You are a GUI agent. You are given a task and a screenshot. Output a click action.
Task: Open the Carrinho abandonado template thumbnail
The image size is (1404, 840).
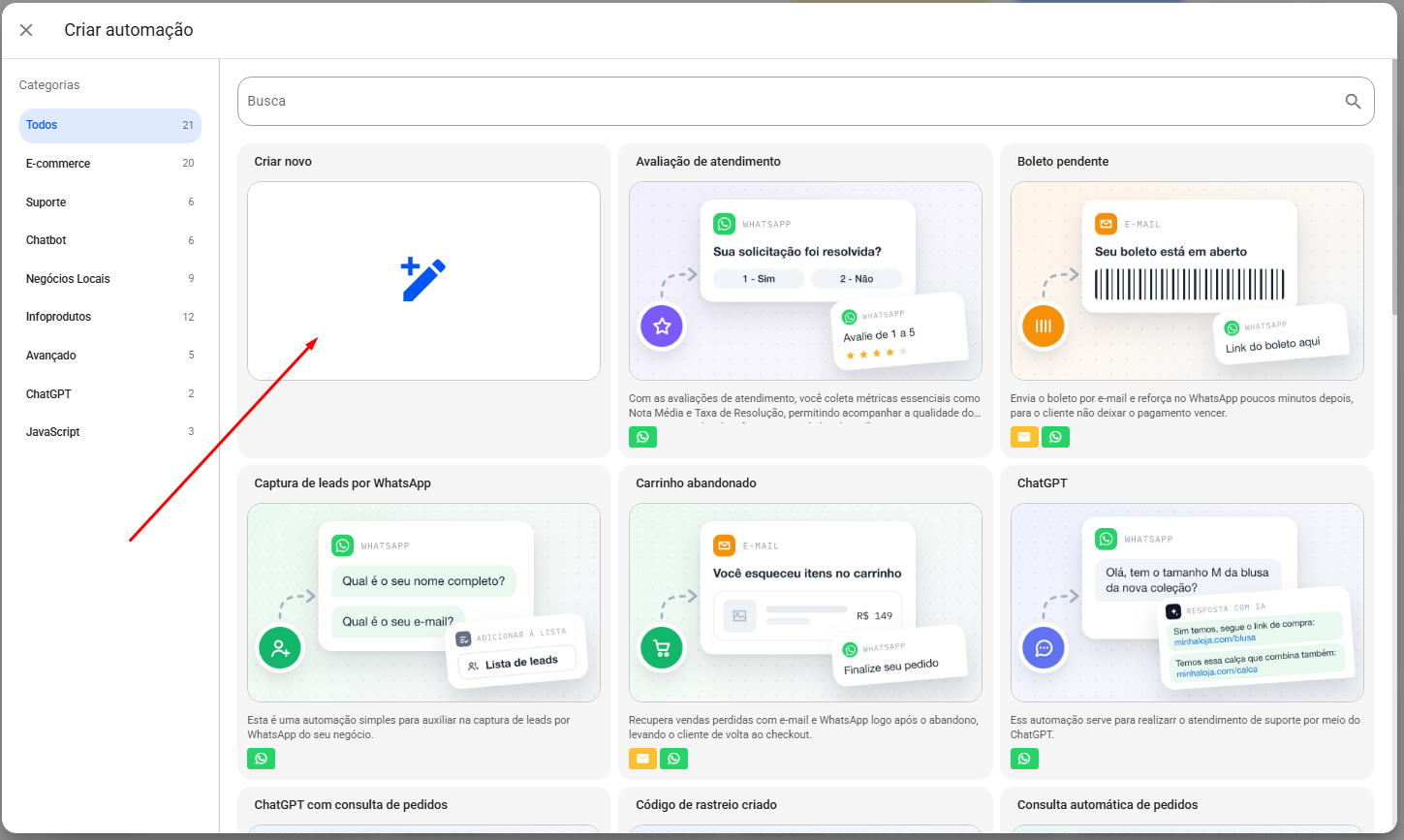point(805,603)
